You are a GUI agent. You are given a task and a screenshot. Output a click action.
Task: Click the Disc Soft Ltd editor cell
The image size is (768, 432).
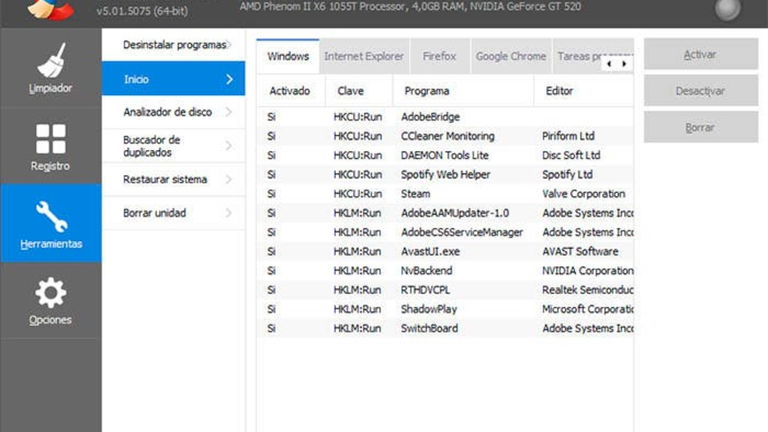[571, 155]
